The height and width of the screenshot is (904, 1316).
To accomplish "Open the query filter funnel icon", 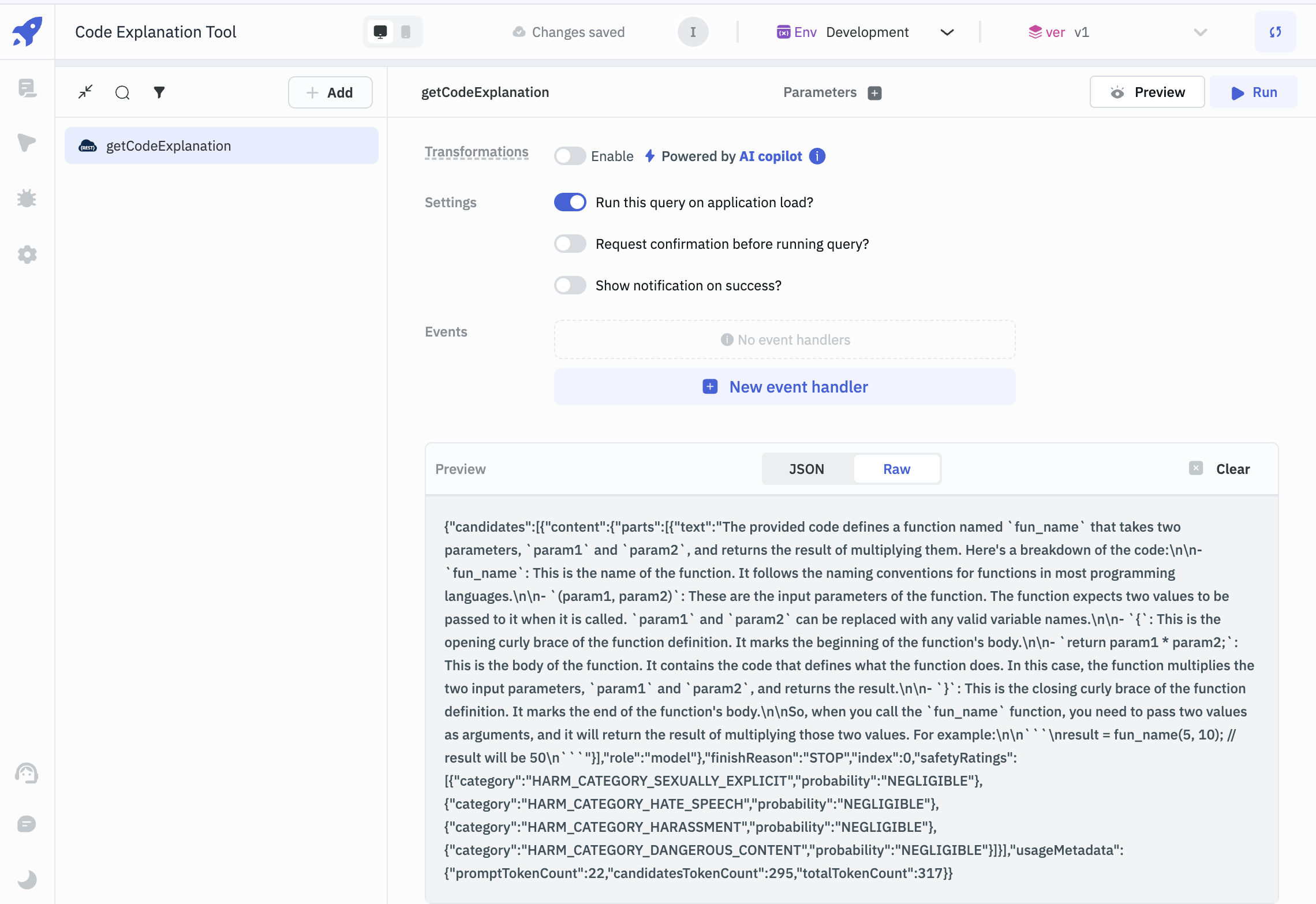I will pos(159,92).
